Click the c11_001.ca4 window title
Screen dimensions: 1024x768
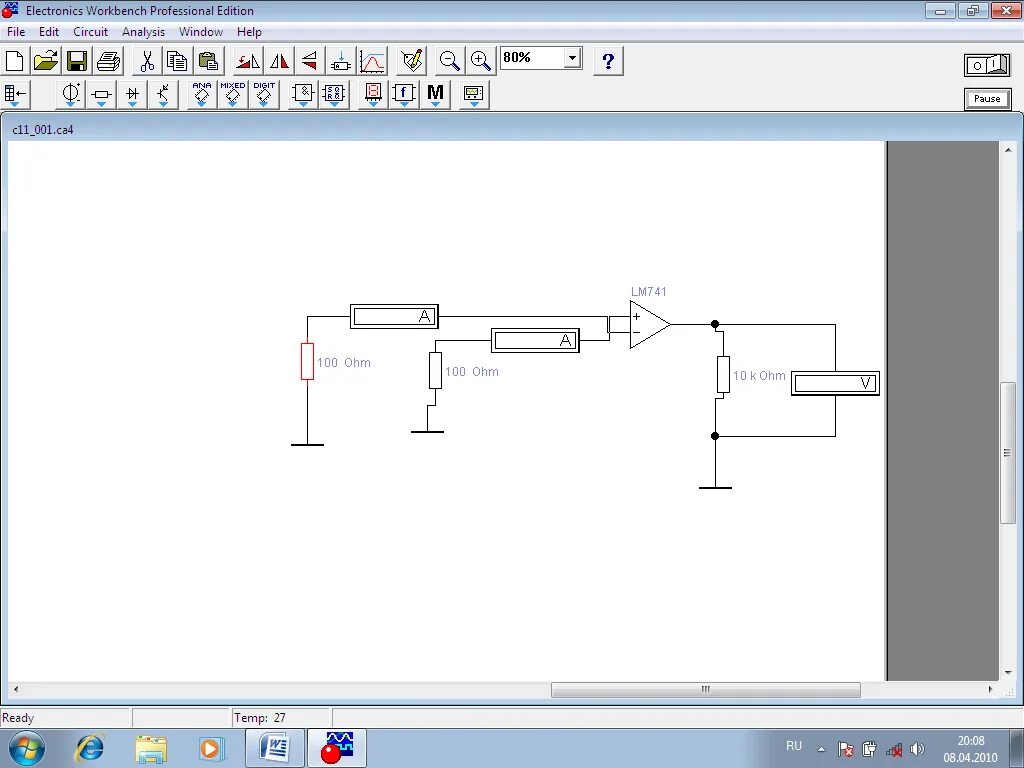43,130
